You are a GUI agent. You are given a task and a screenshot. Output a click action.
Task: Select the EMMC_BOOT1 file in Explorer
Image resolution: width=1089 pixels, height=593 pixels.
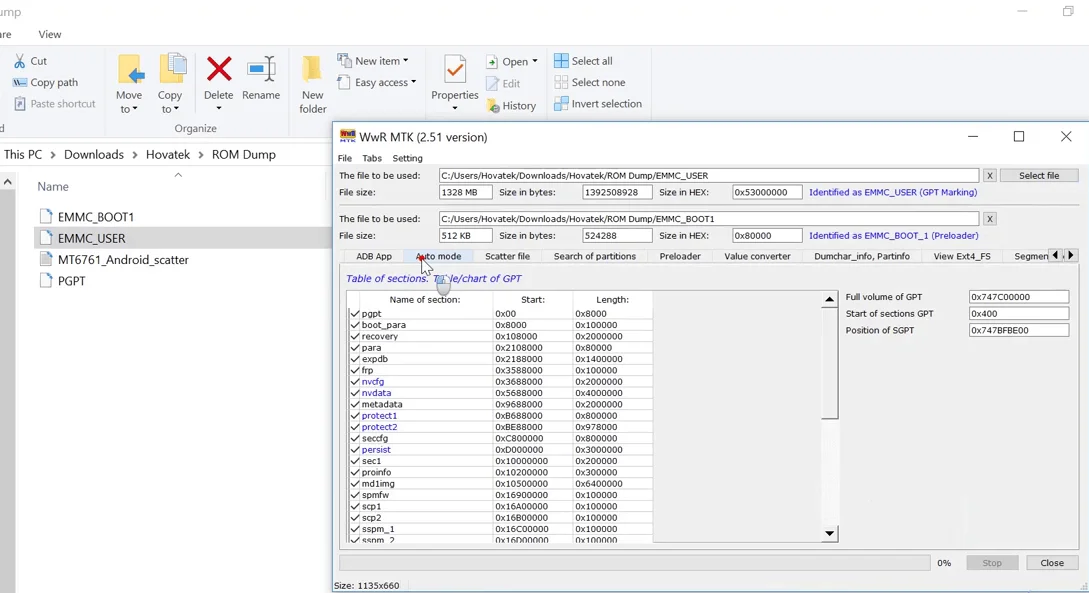96,217
